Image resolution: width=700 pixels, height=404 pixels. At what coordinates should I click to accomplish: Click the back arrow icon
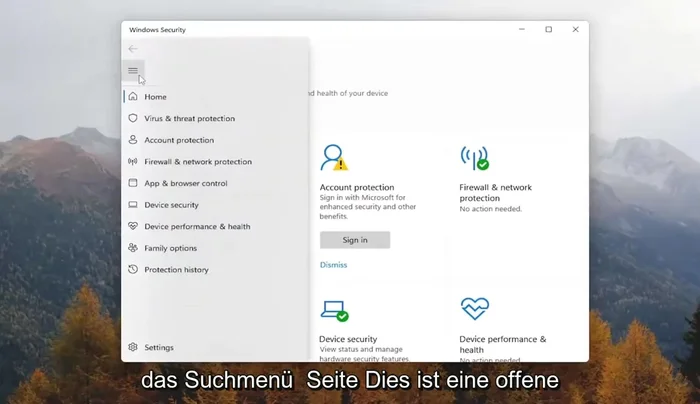tap(133, 49)
